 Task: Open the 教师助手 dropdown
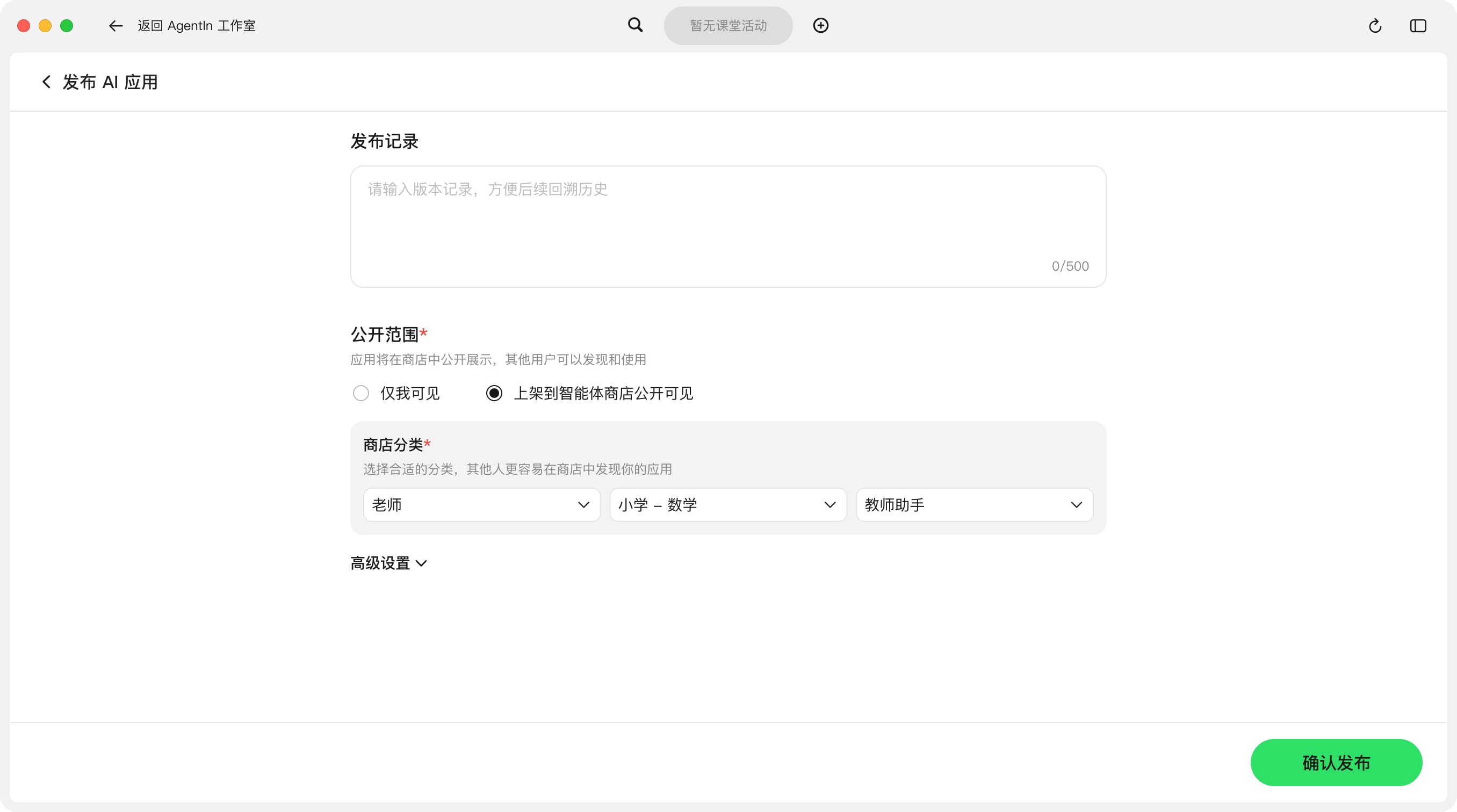pyautogui.click(x=974, y=505)
